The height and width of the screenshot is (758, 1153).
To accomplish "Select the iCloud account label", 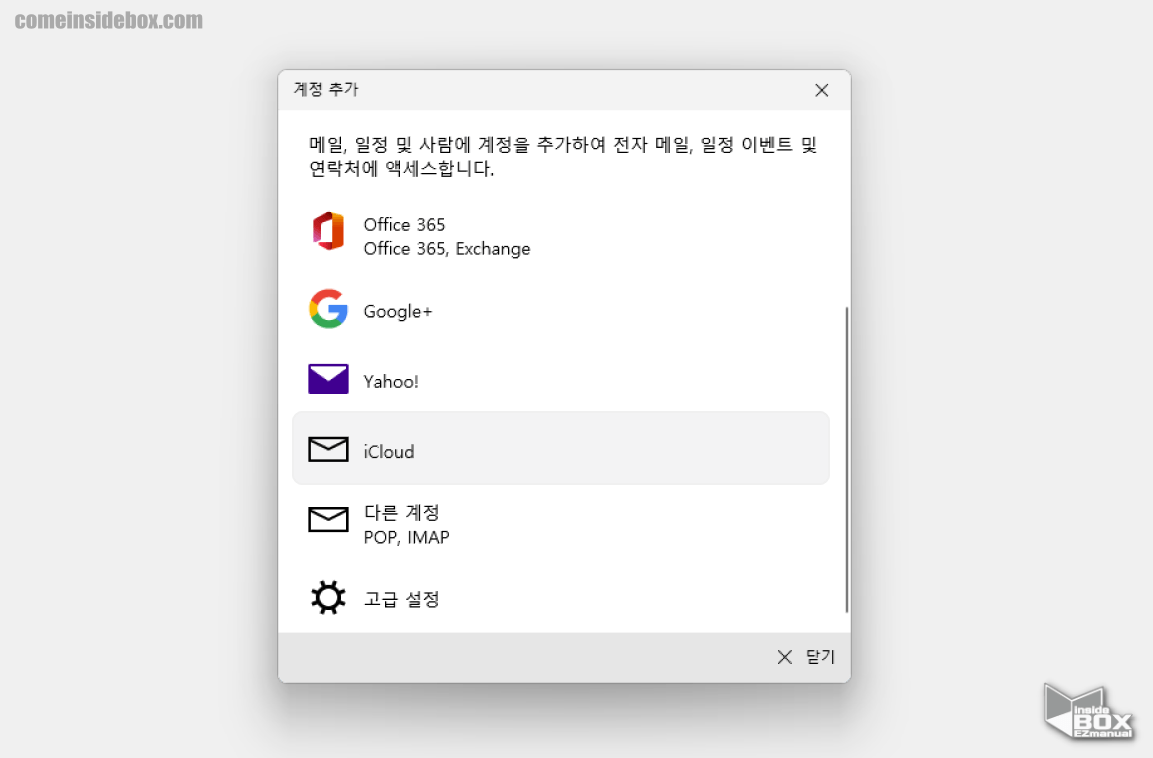I will [389, 451].
